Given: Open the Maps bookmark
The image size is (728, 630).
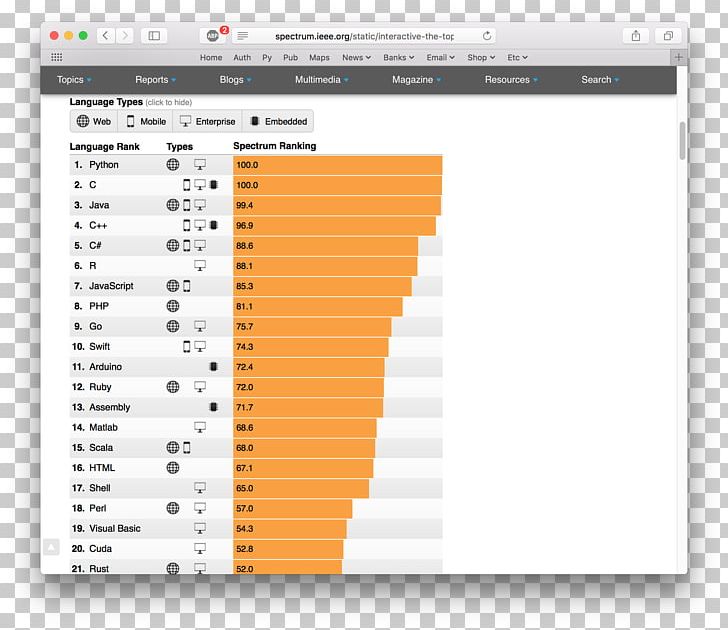Looking at the screenshot, I should click(x=319, y=58).
